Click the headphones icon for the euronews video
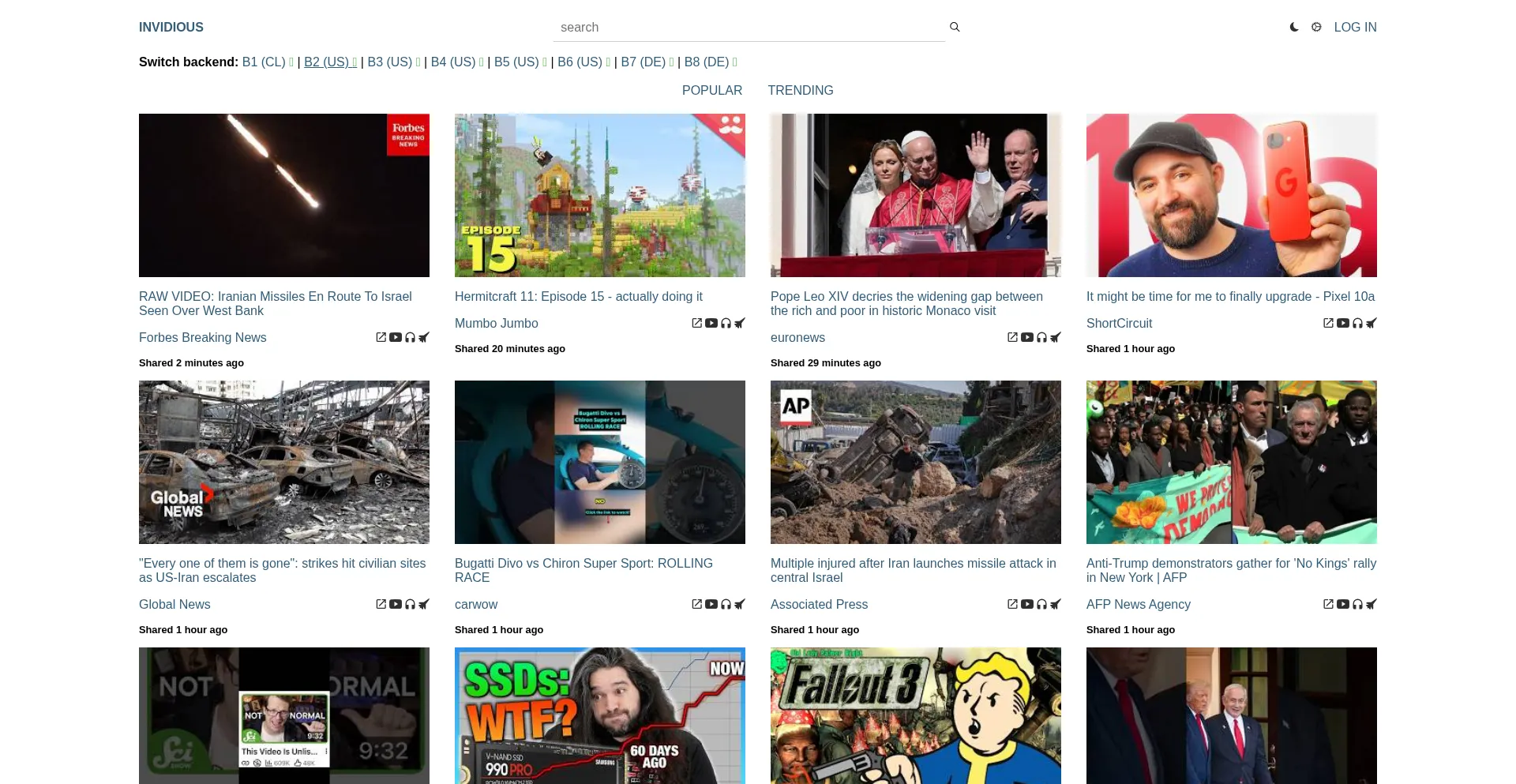1516x784 pixels. (x=1041, y=337)
